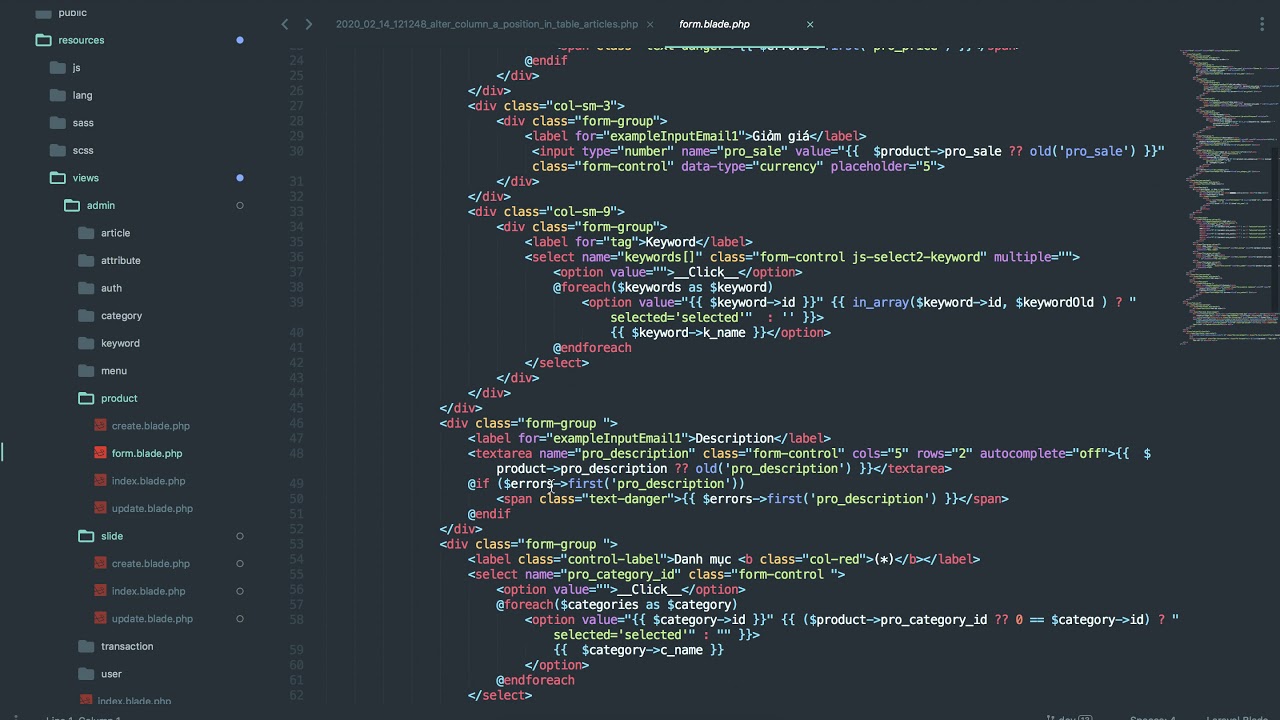The width and height of the screenshot is (1280, 720).
Task: Click the folder icon beside js
Action: 57,67
